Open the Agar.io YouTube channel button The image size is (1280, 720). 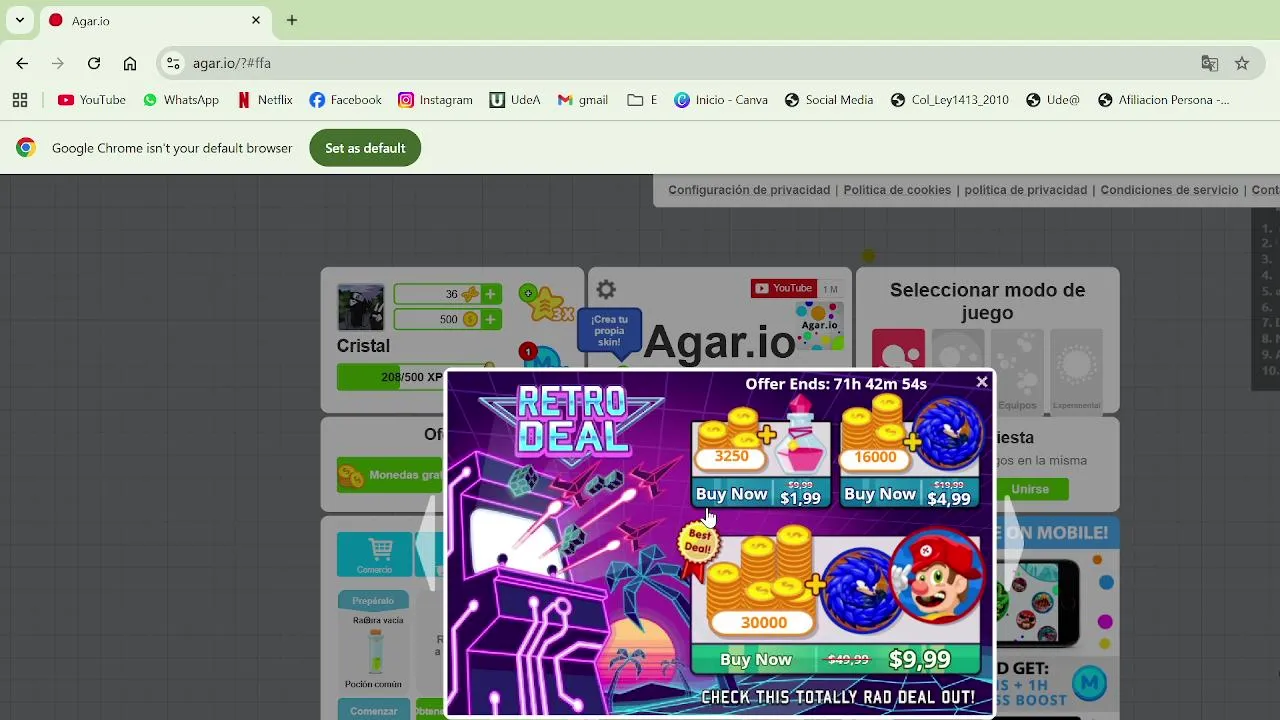click(x=784, y=288)
